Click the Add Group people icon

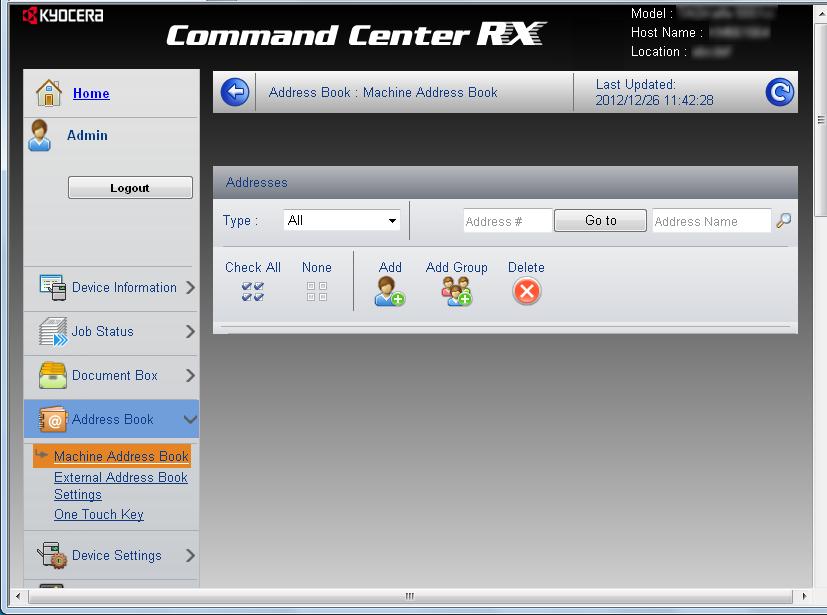pyautogui.click(x=457, y=291)
